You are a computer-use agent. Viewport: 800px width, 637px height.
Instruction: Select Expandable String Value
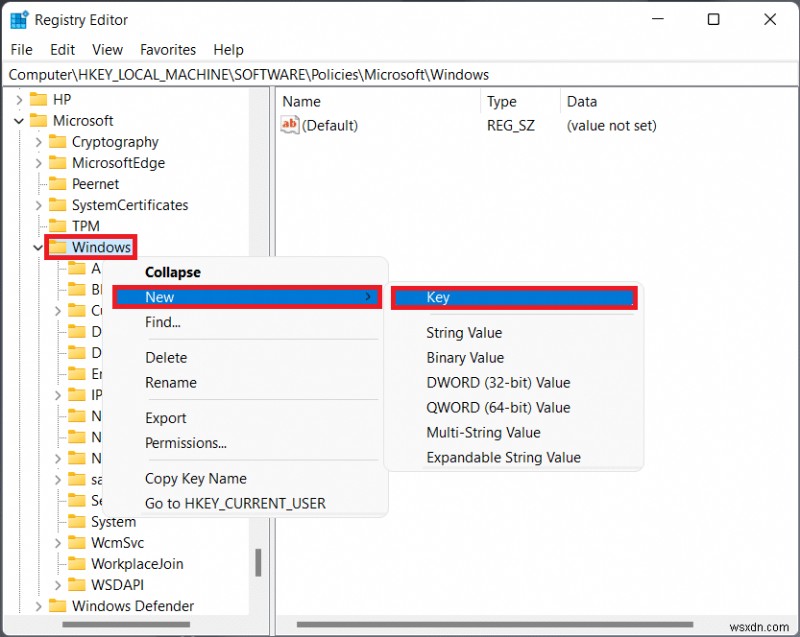tap(514, 457)
